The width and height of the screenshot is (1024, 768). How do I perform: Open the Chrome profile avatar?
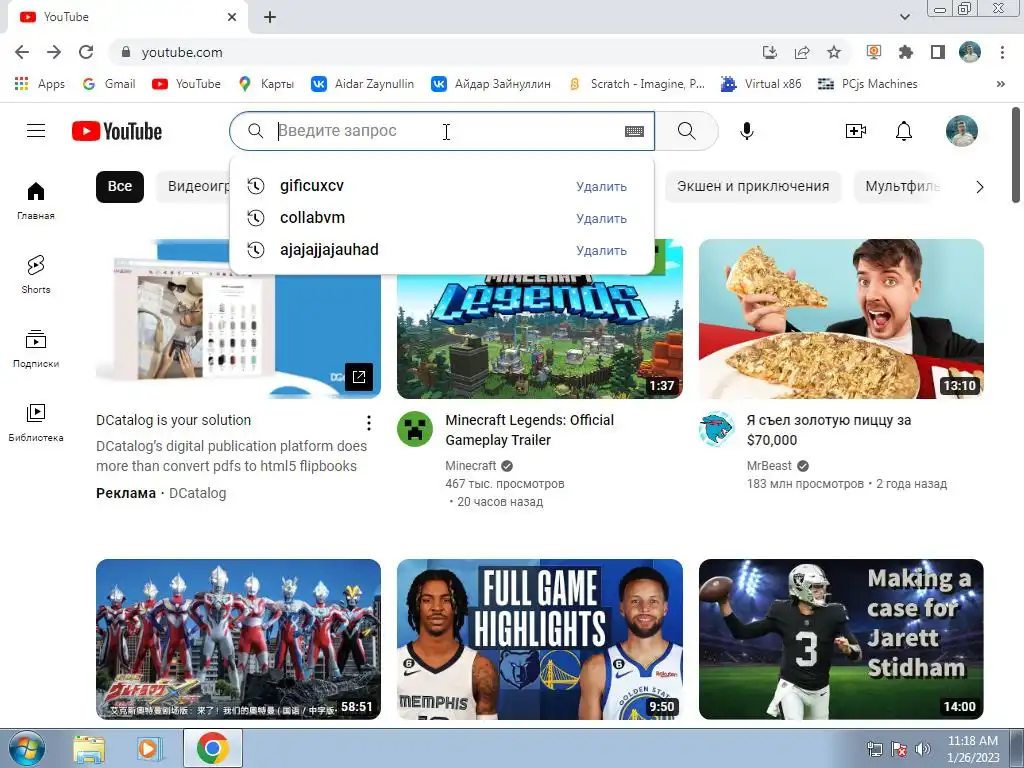click(x=970, y=52)
